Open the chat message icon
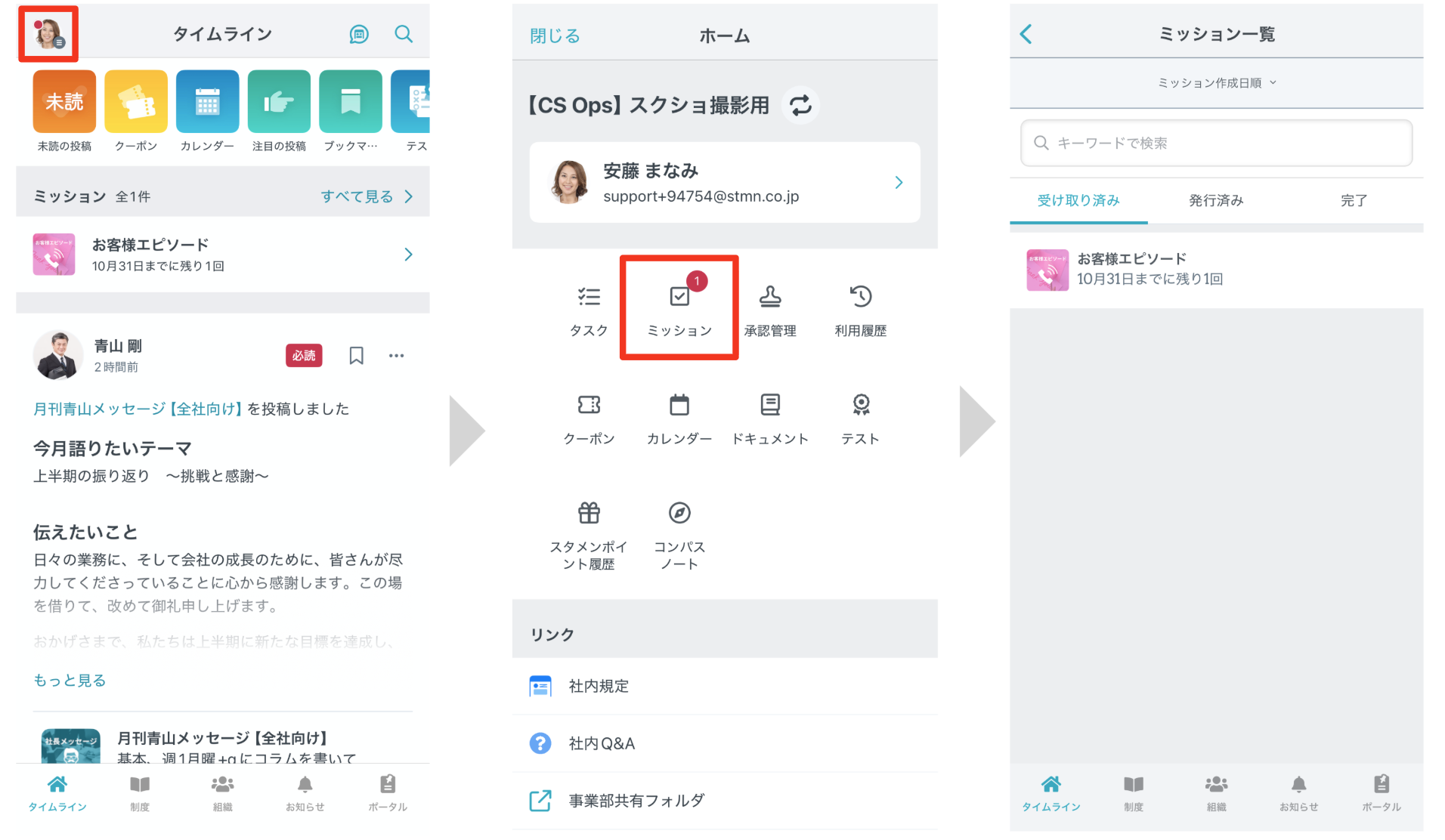 pos(358,34)
